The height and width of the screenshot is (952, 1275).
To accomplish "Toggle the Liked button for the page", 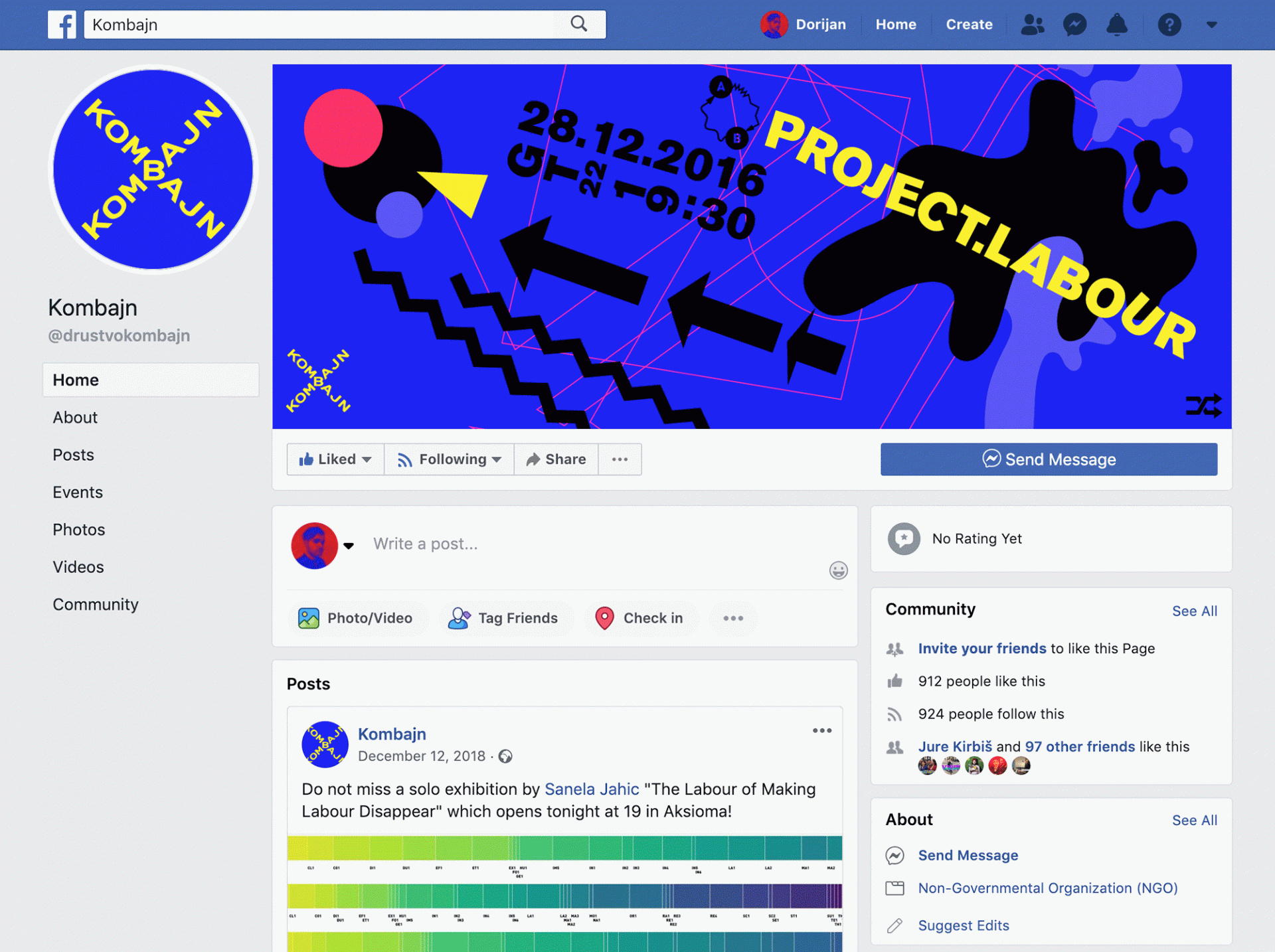I will (x=335, y=459).
